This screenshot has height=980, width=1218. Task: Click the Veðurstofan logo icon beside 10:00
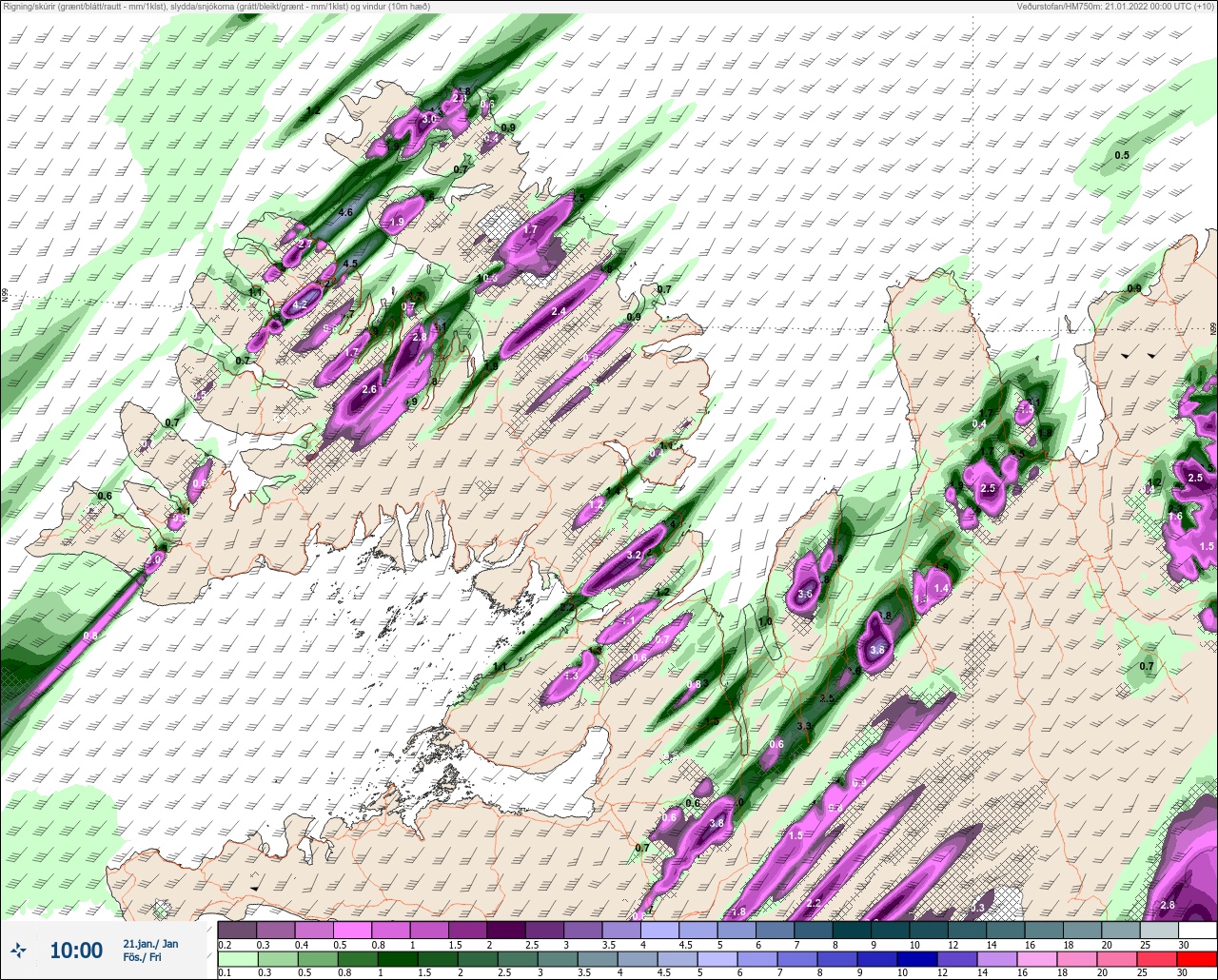pyautogui.click(x=19, y=950)
